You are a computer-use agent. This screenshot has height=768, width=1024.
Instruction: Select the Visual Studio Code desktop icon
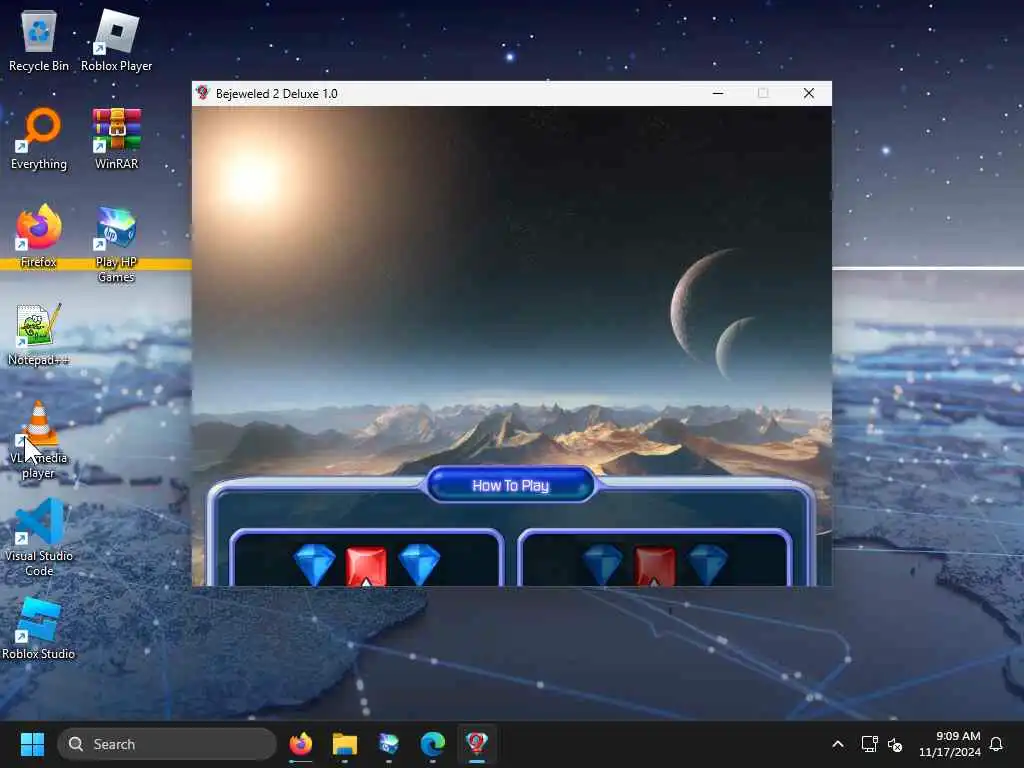click(39, 537)
